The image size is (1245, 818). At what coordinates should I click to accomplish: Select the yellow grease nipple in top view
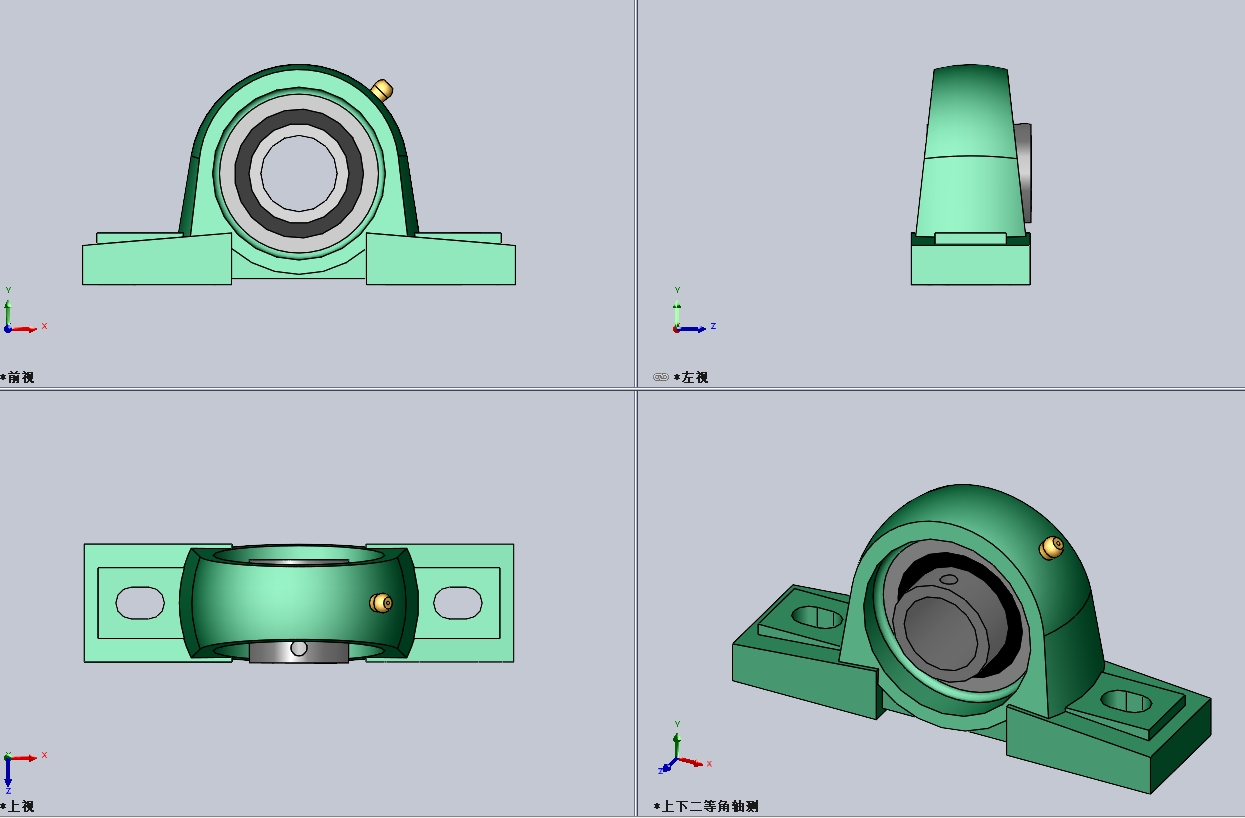click(381, 602)
